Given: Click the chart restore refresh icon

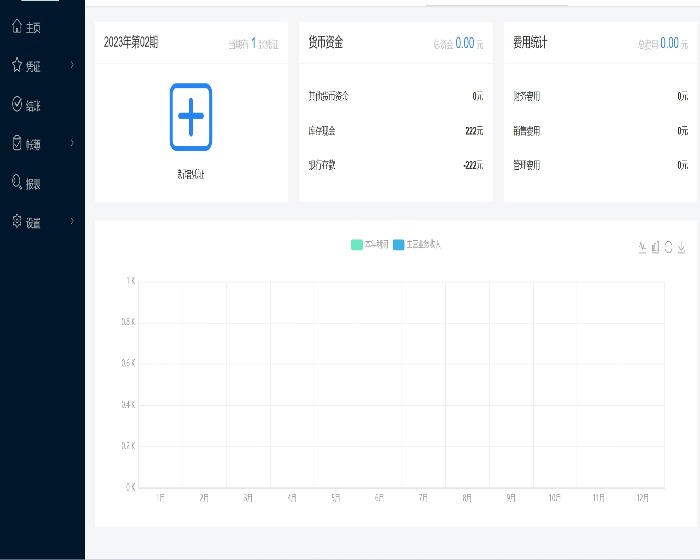Looking at the screenshot, I should click(668, 247).
